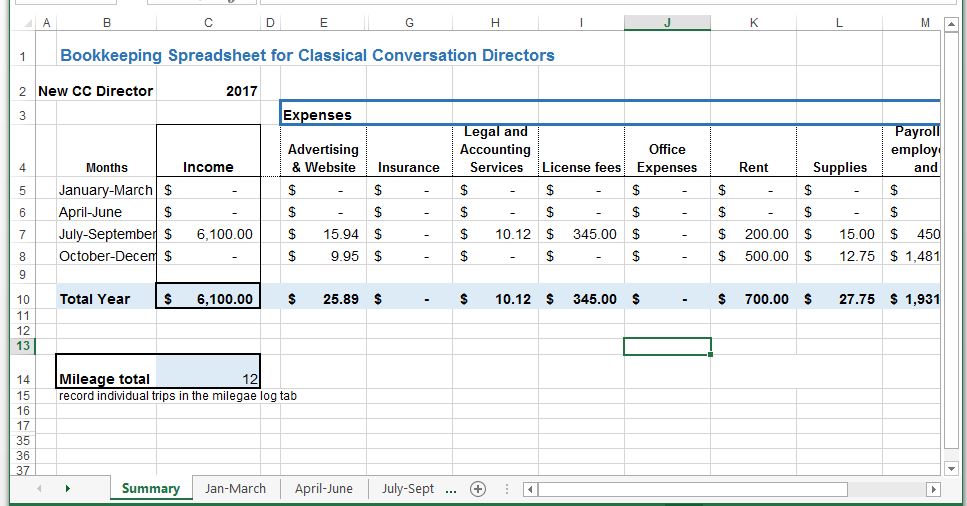Click Legal and Accounting Services heading

[x=495, y=150]
